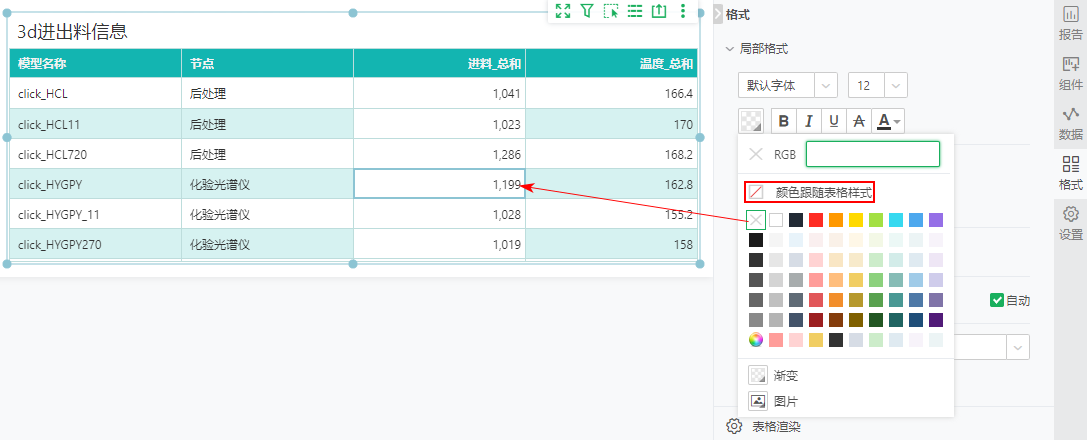Choose the 图片 image fill option
1087x440 pixels.
[786, 401]
